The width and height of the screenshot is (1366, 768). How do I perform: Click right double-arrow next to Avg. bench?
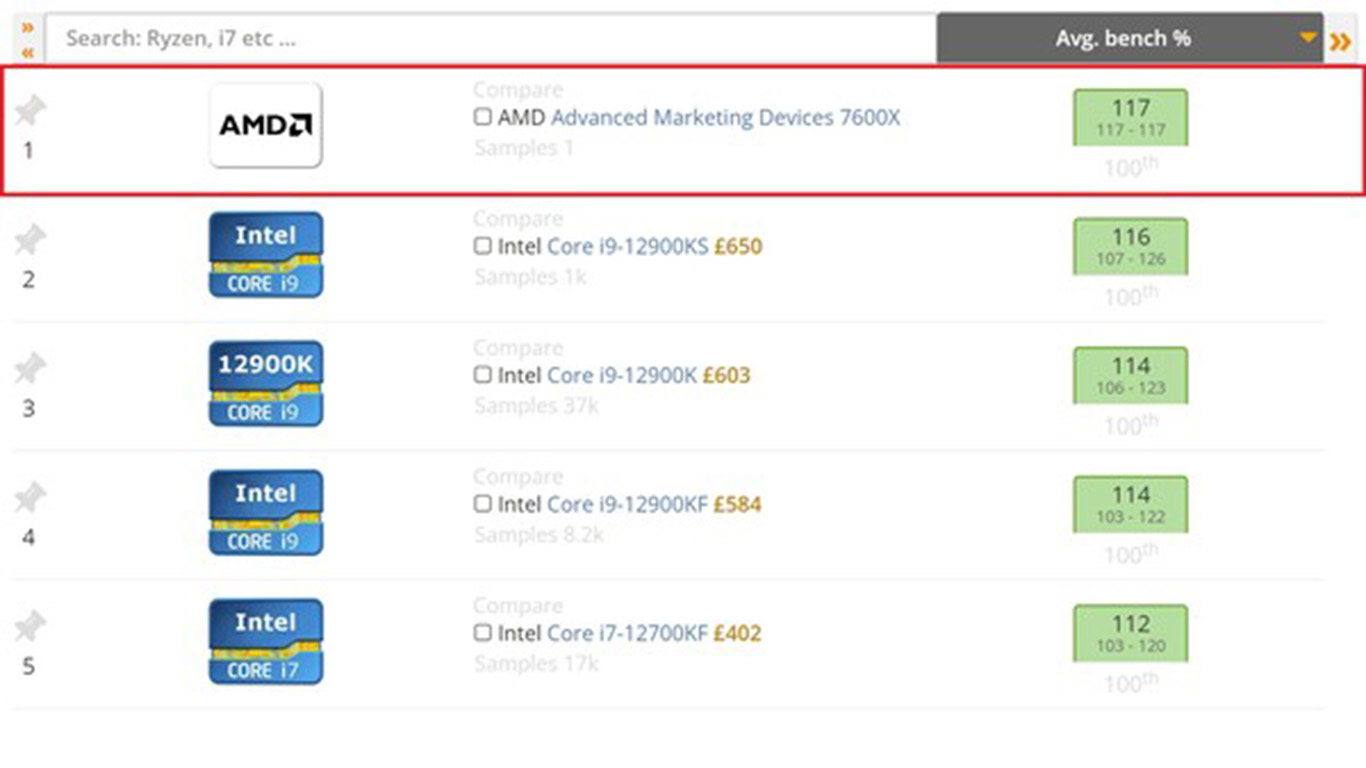tap(1340, 41)
